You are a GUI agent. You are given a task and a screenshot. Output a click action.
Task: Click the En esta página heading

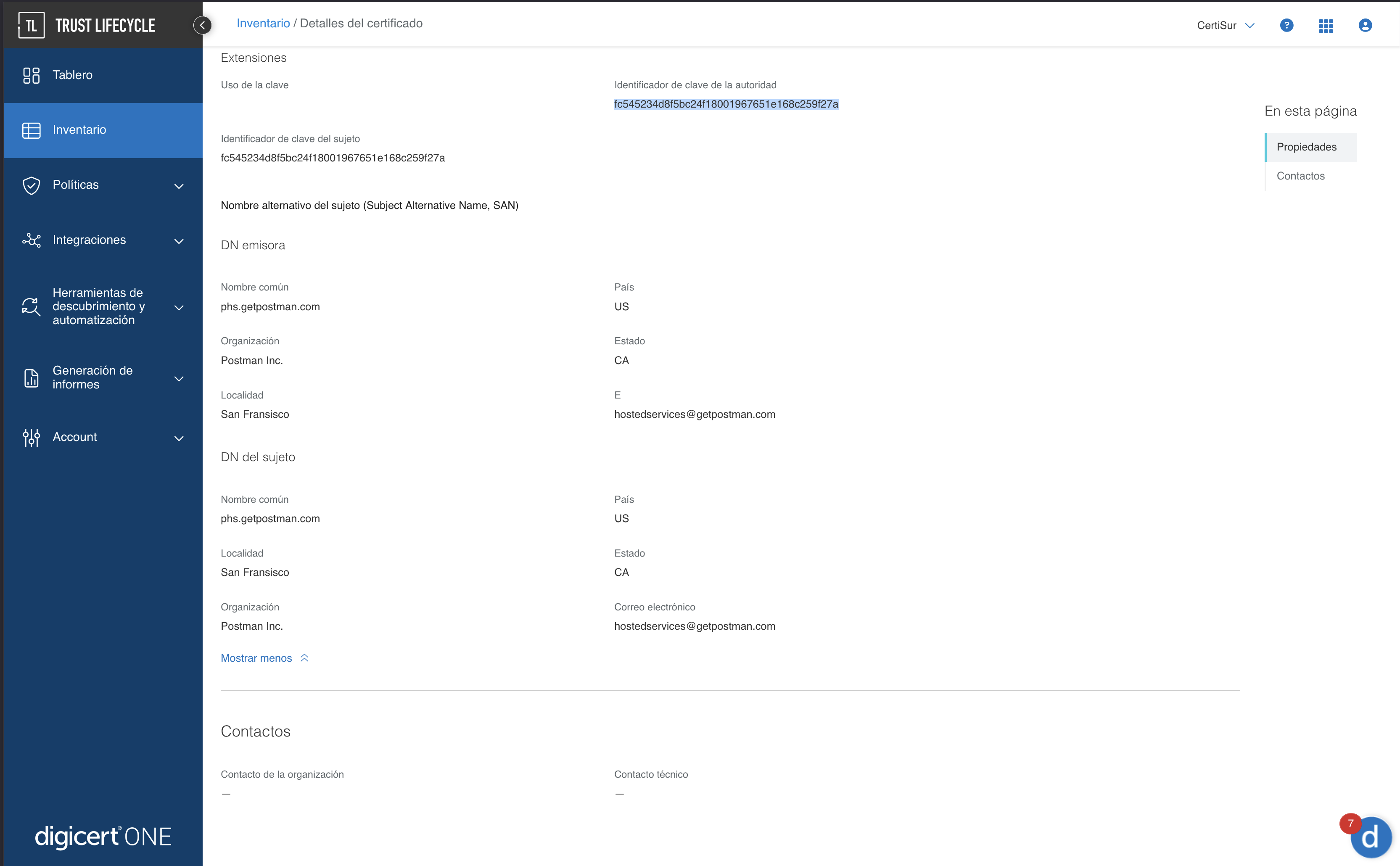1310,111
